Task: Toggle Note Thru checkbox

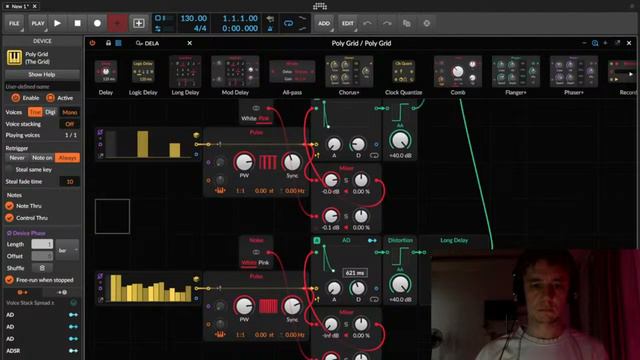Action: [x=9, y=206]
